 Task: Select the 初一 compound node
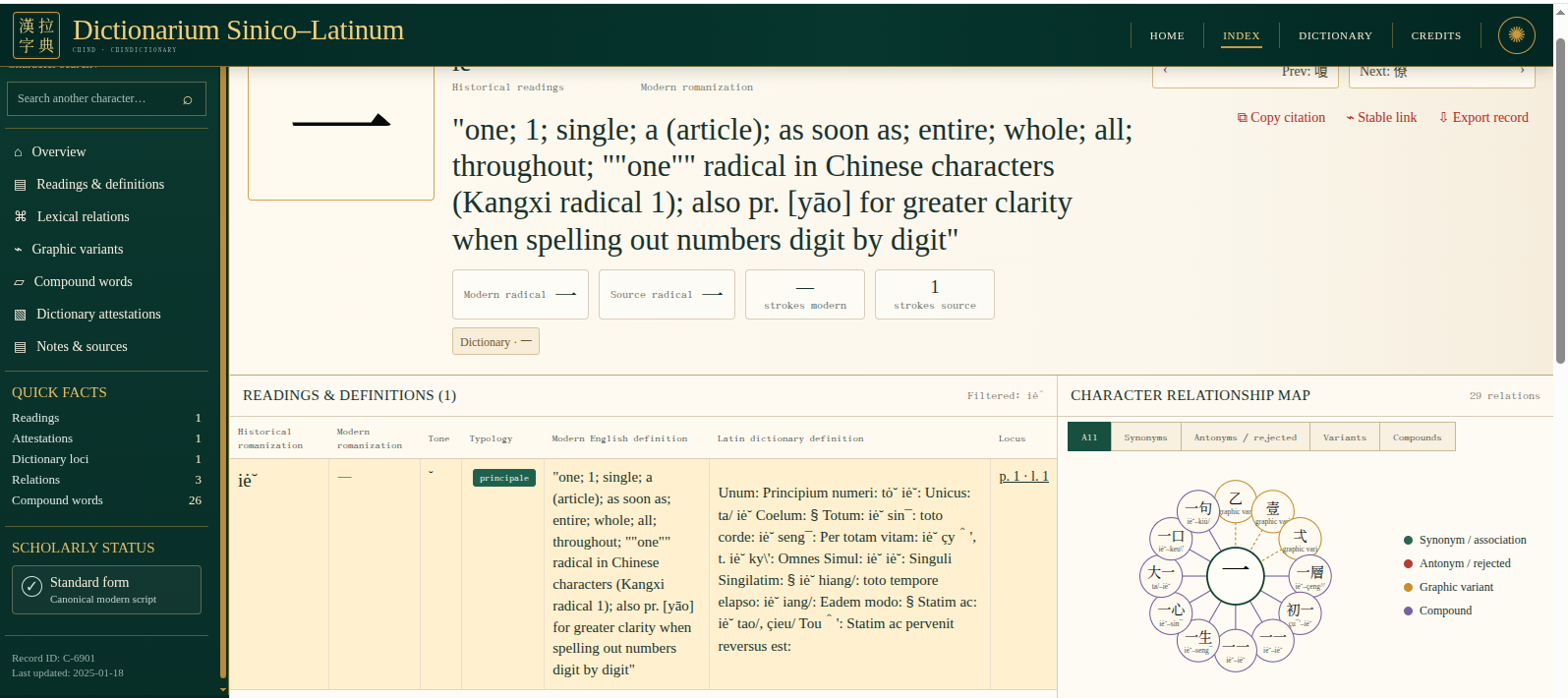coord(1300,612)
